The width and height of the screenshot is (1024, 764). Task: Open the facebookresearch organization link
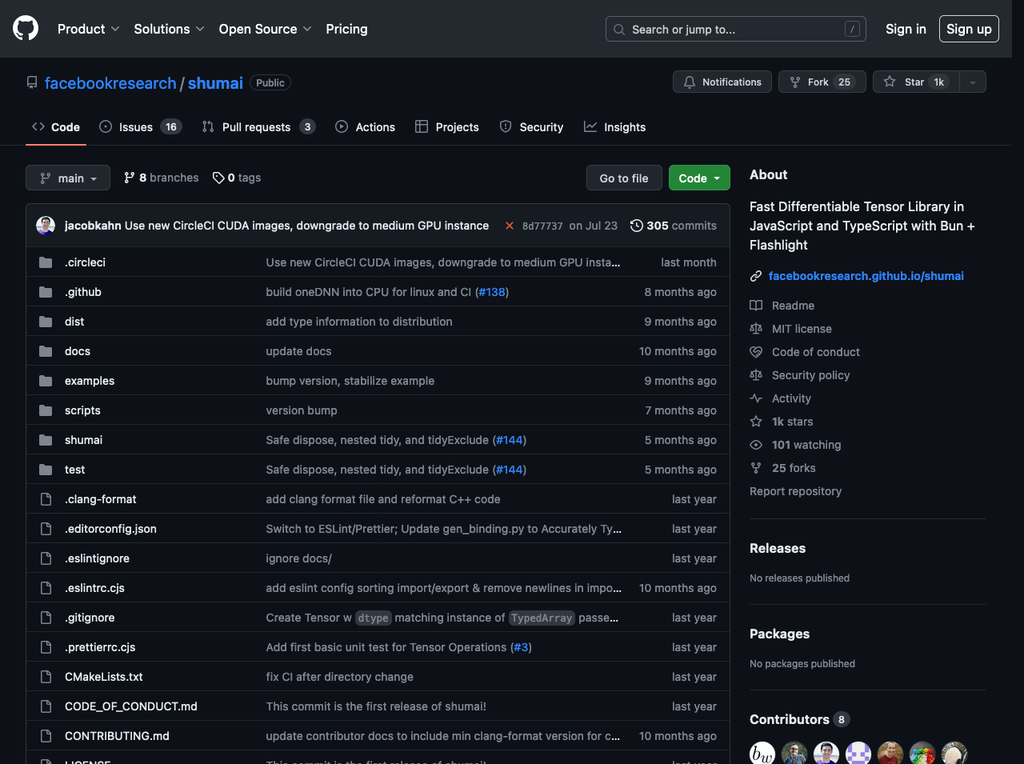(x=110, y=83)
